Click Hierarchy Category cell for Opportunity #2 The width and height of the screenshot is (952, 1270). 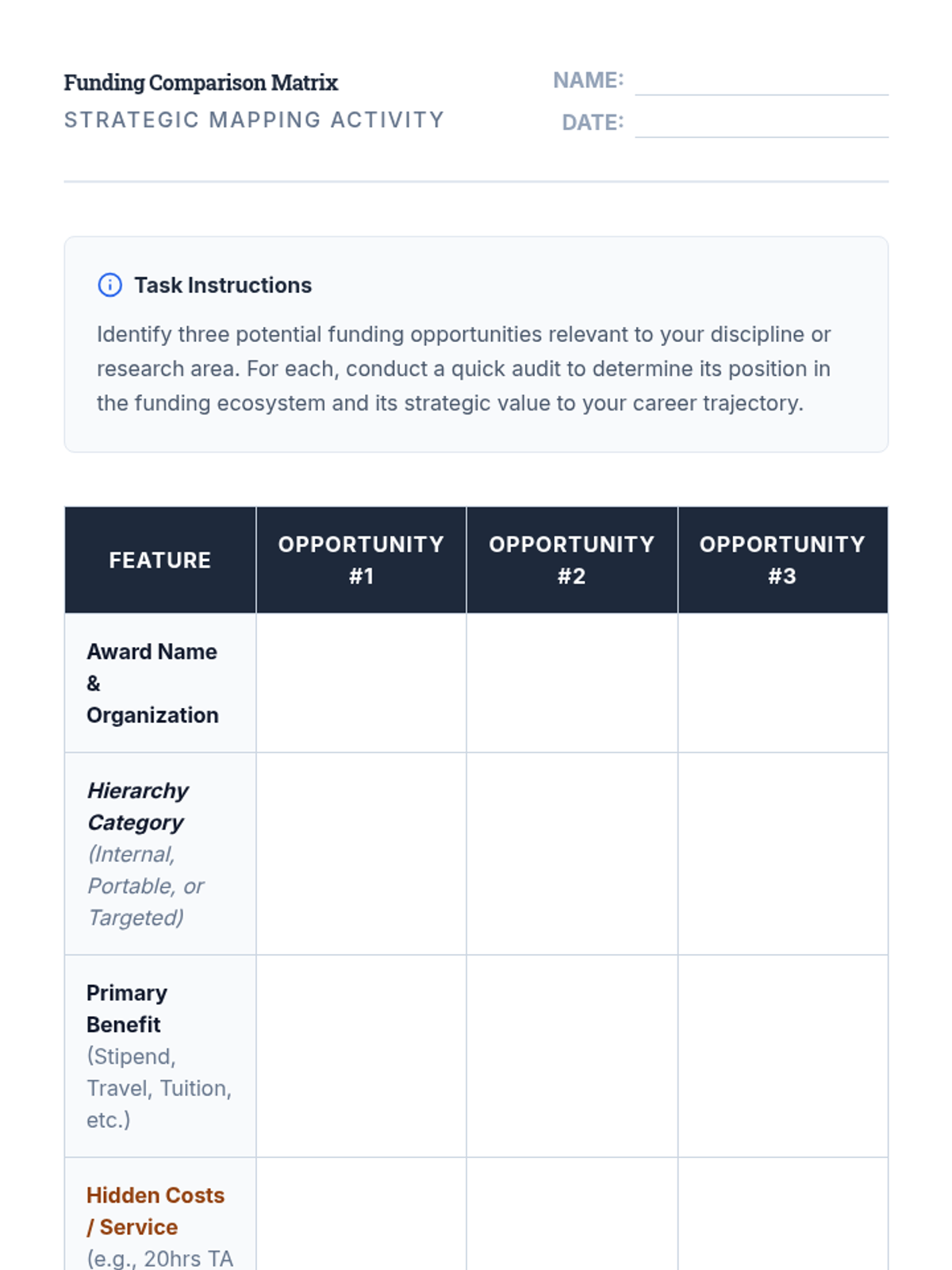point(572,853)
